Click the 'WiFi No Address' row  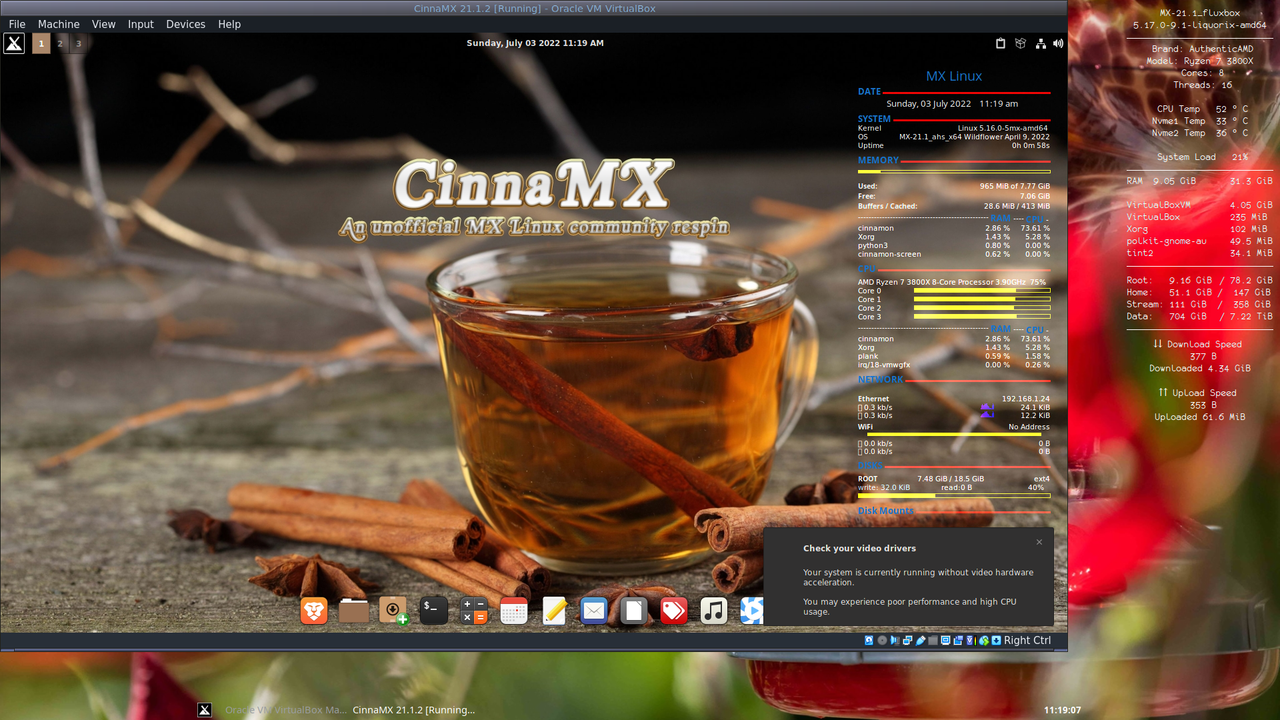click(x=954, y=427)
